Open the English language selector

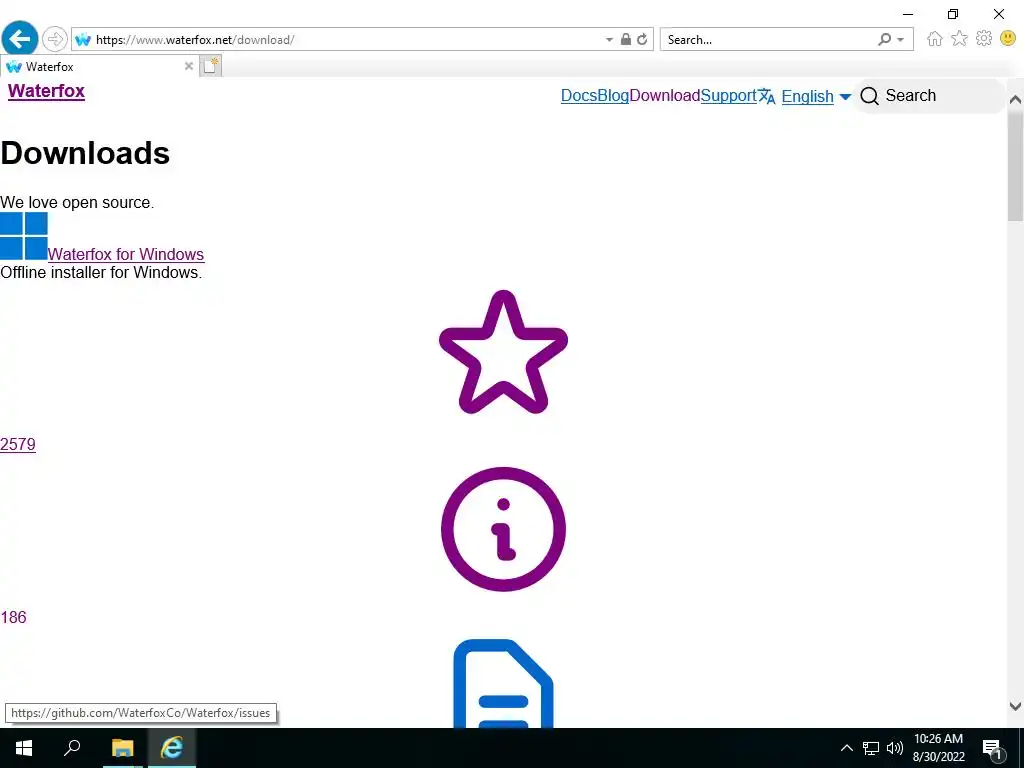[807, 97]
